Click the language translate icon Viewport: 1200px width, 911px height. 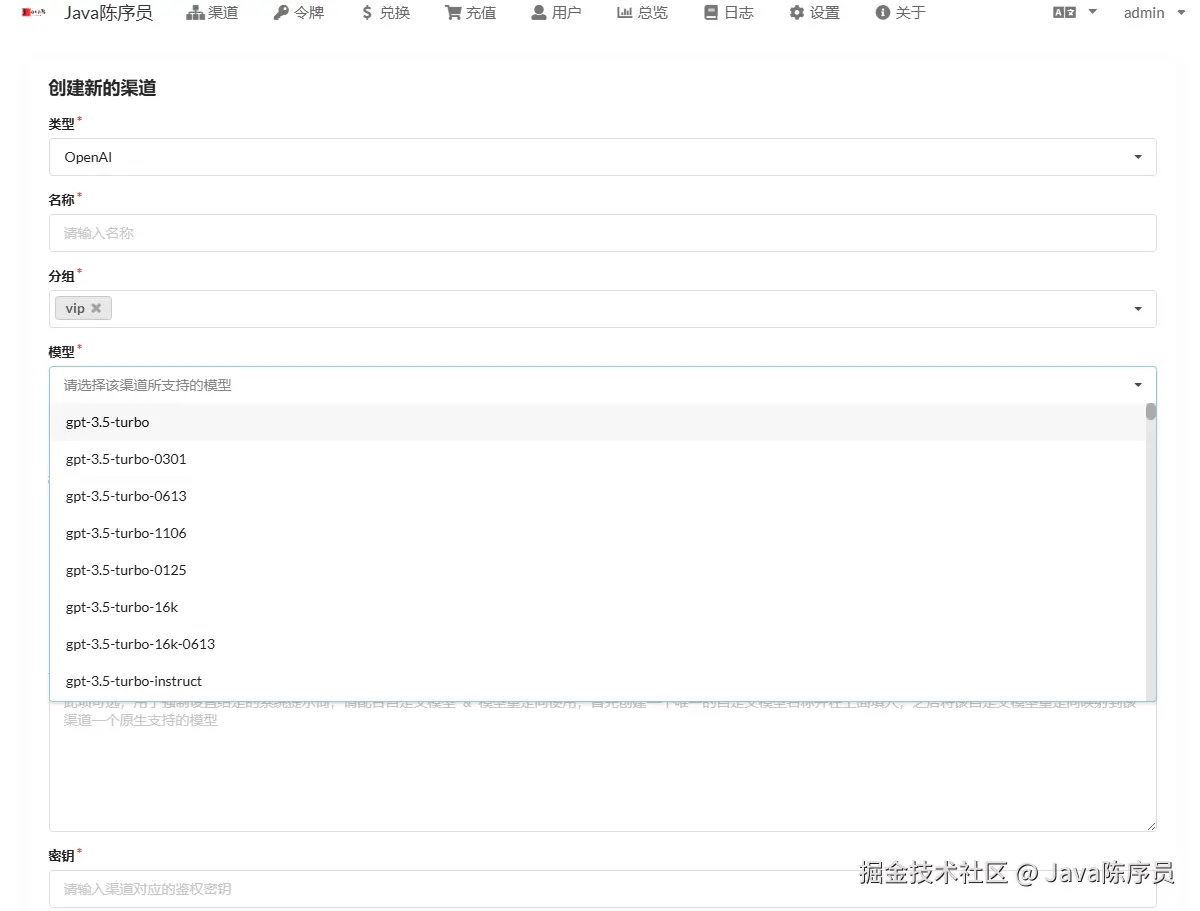click(1064, 13)
